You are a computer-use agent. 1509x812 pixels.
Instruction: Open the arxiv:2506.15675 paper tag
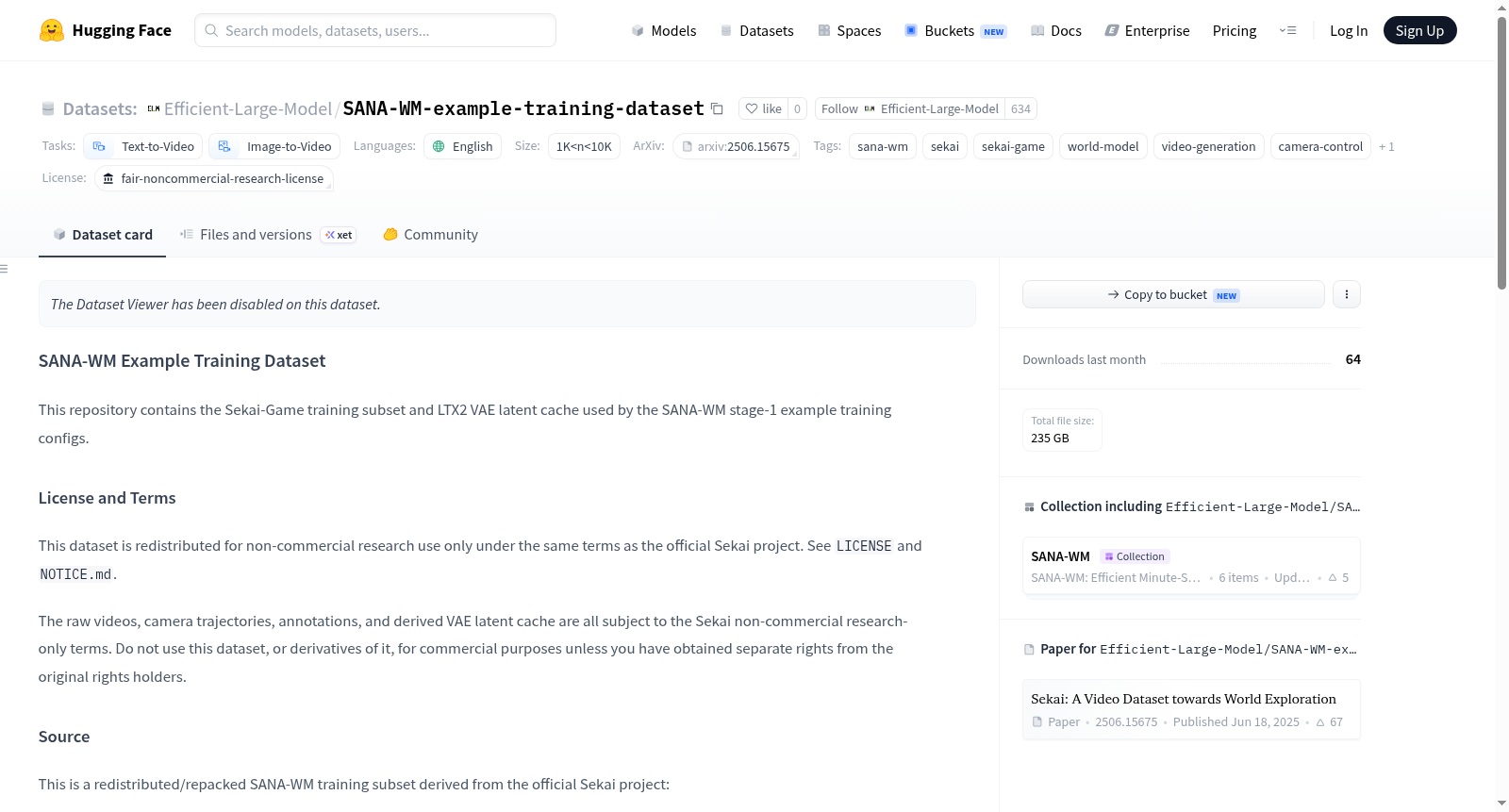click(737, 146)
